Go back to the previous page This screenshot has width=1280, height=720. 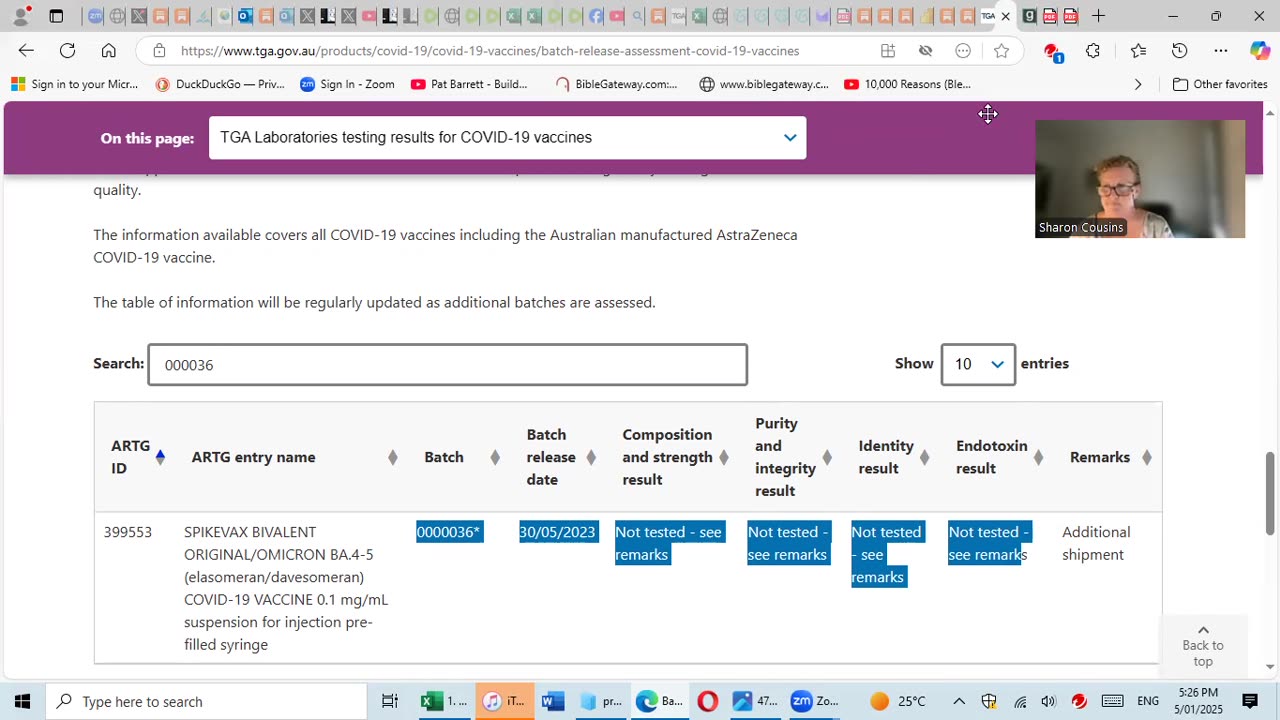tap(26, 51)
